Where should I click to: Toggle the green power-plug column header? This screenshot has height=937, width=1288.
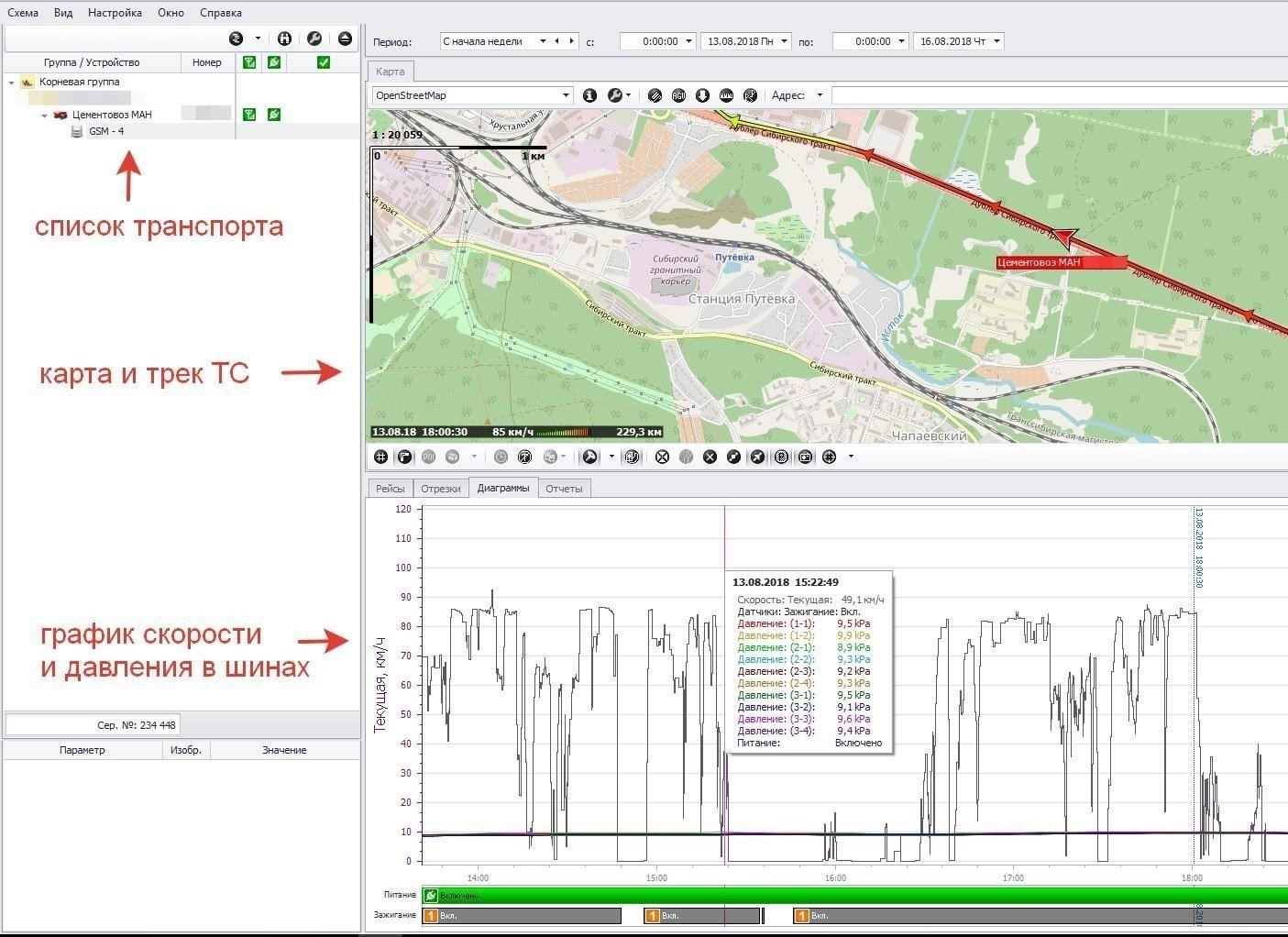pos(274,62)
